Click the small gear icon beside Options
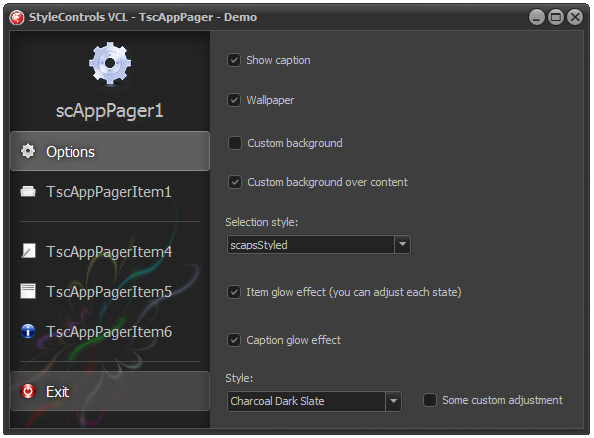The height and width of the screenshot is (438, 594). coord(28,151)
